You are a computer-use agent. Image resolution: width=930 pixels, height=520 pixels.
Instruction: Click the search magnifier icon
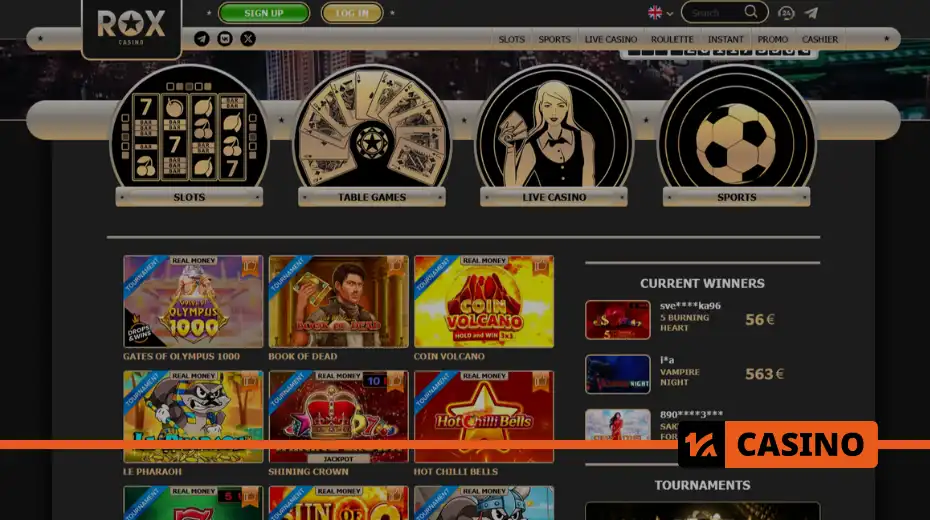click(751, 12)
